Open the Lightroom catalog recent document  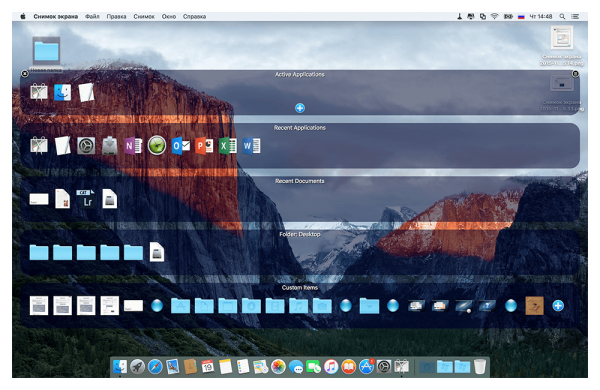tap(86, 199)
